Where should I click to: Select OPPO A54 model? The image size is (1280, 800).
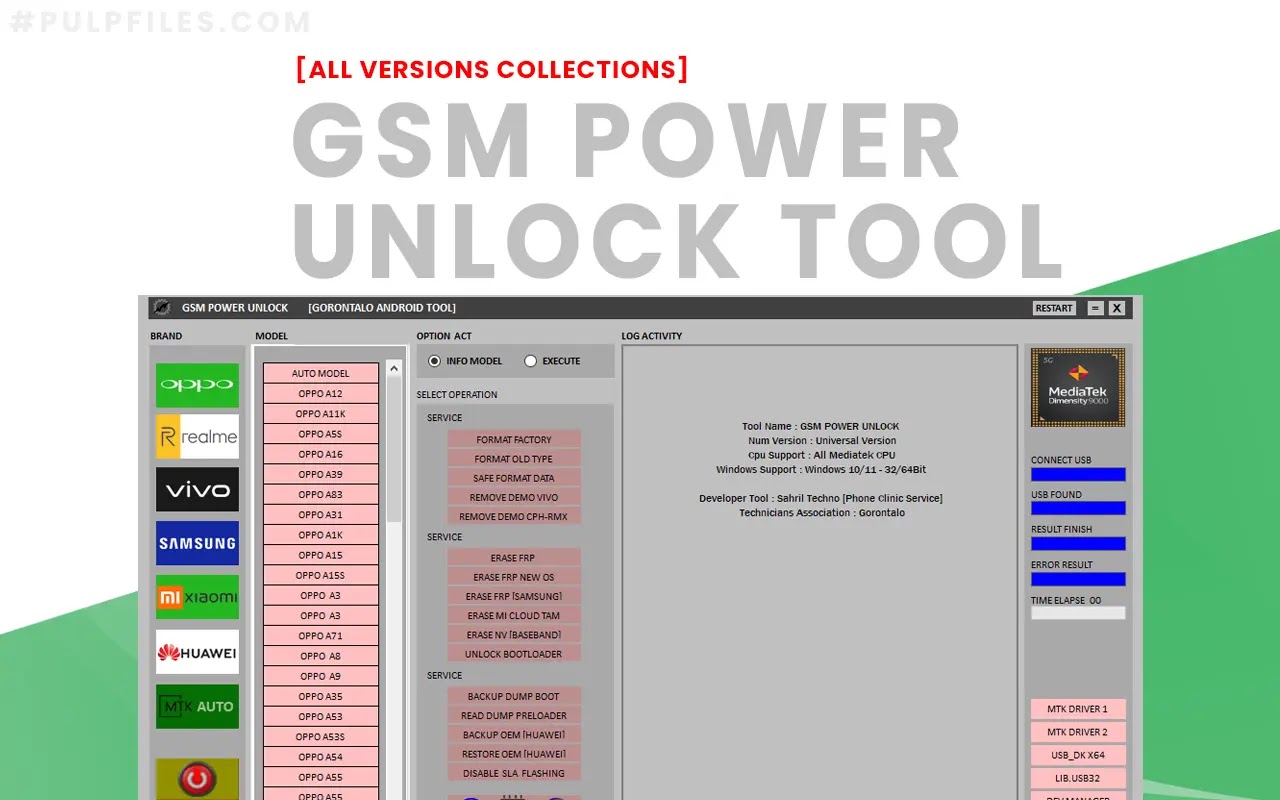point(321,757)
